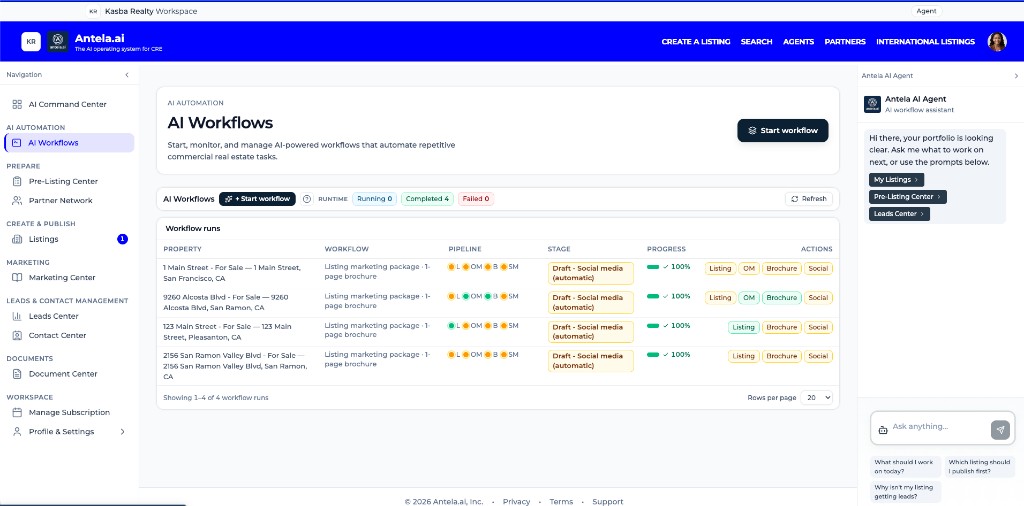Open AGENTS menu item
This screenshot has width=1024, height=506.
(x=798, y=42)
